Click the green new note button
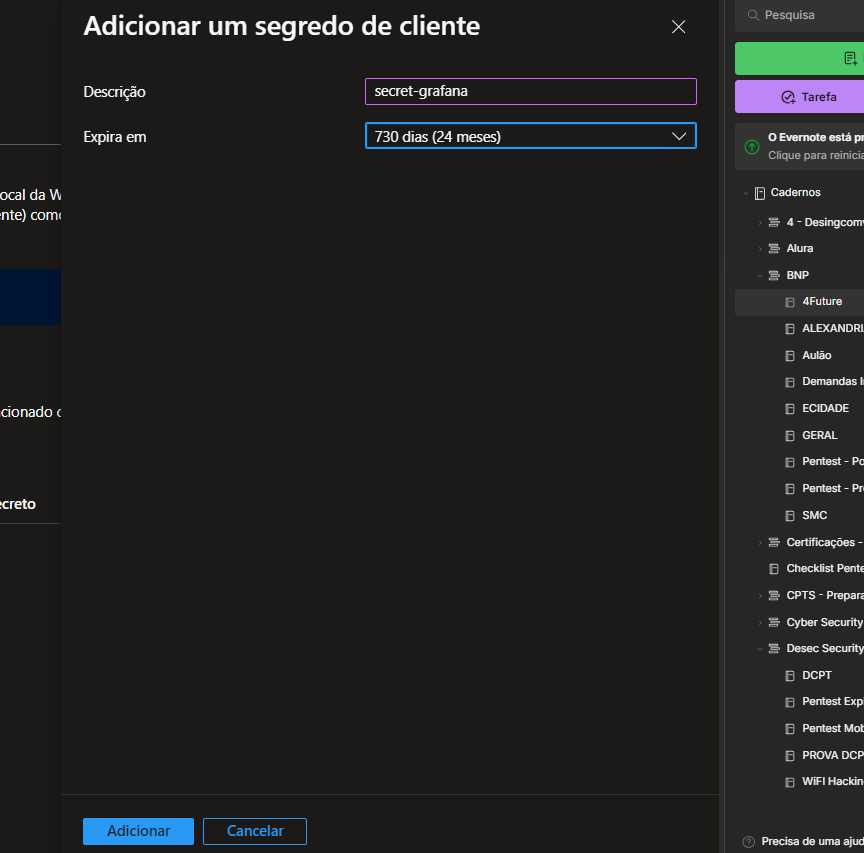Viewport: 864px width, 853px height. tap(800, 59)
